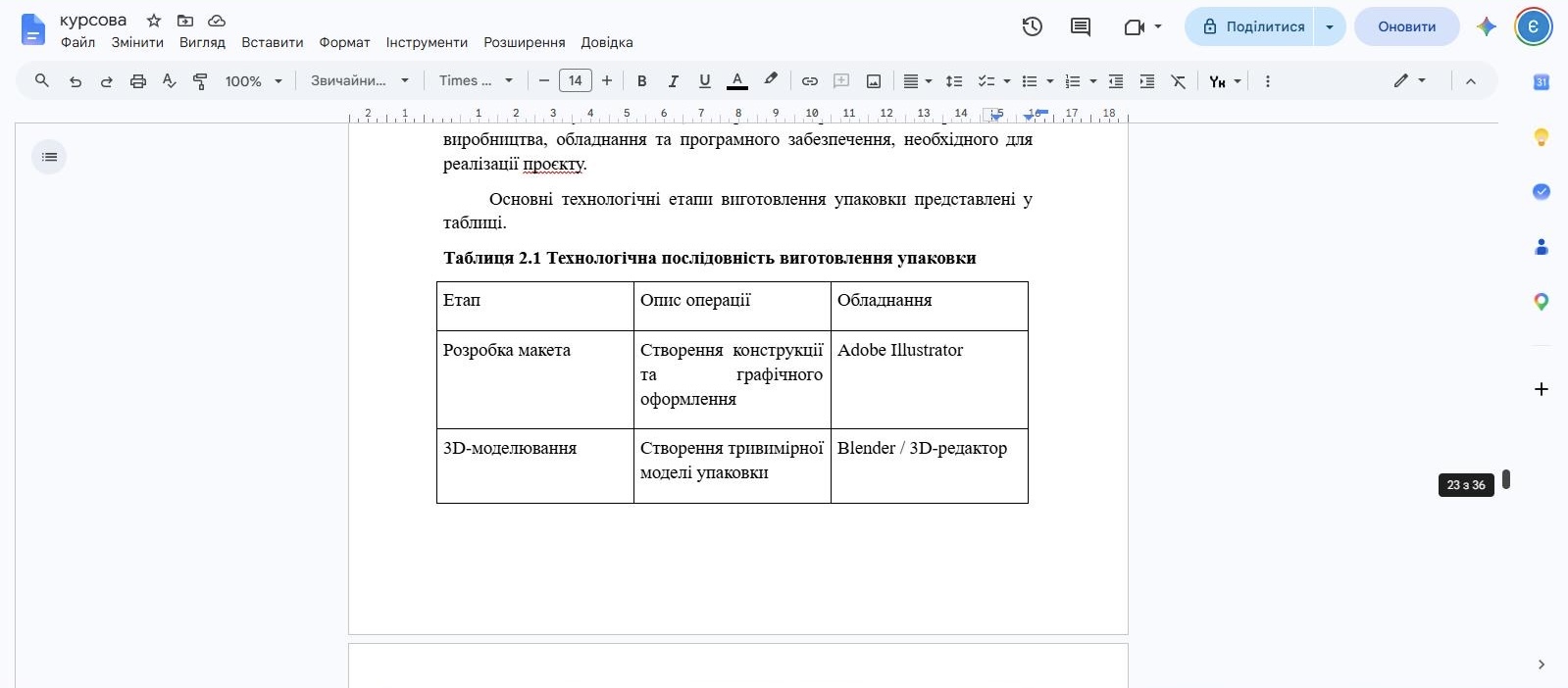Open input tools Ук dropdown
Screen dimensions: 1568x688
(x=1225, y=81)
